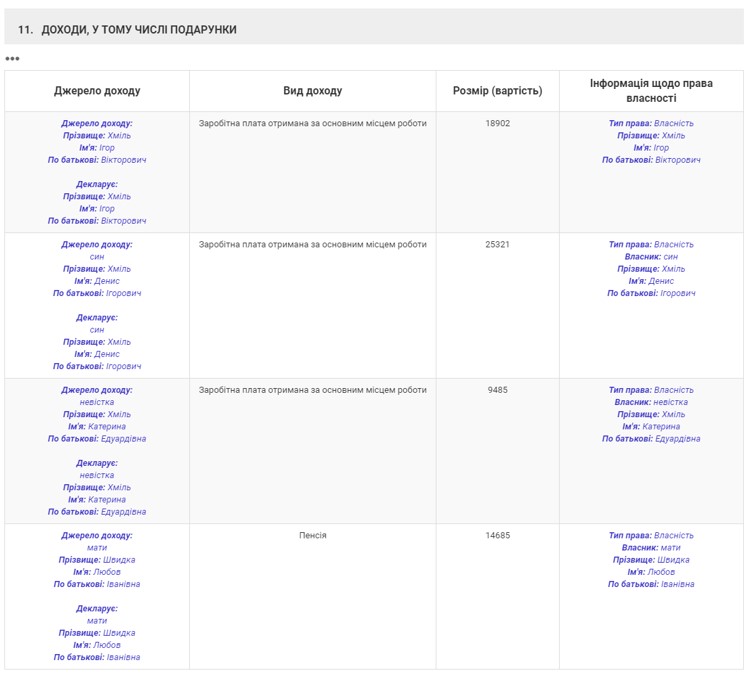Click the salary income type in Ігор's row
This screenshot has width=754, height=682.
pyautogui.click(x=312, y=124)
